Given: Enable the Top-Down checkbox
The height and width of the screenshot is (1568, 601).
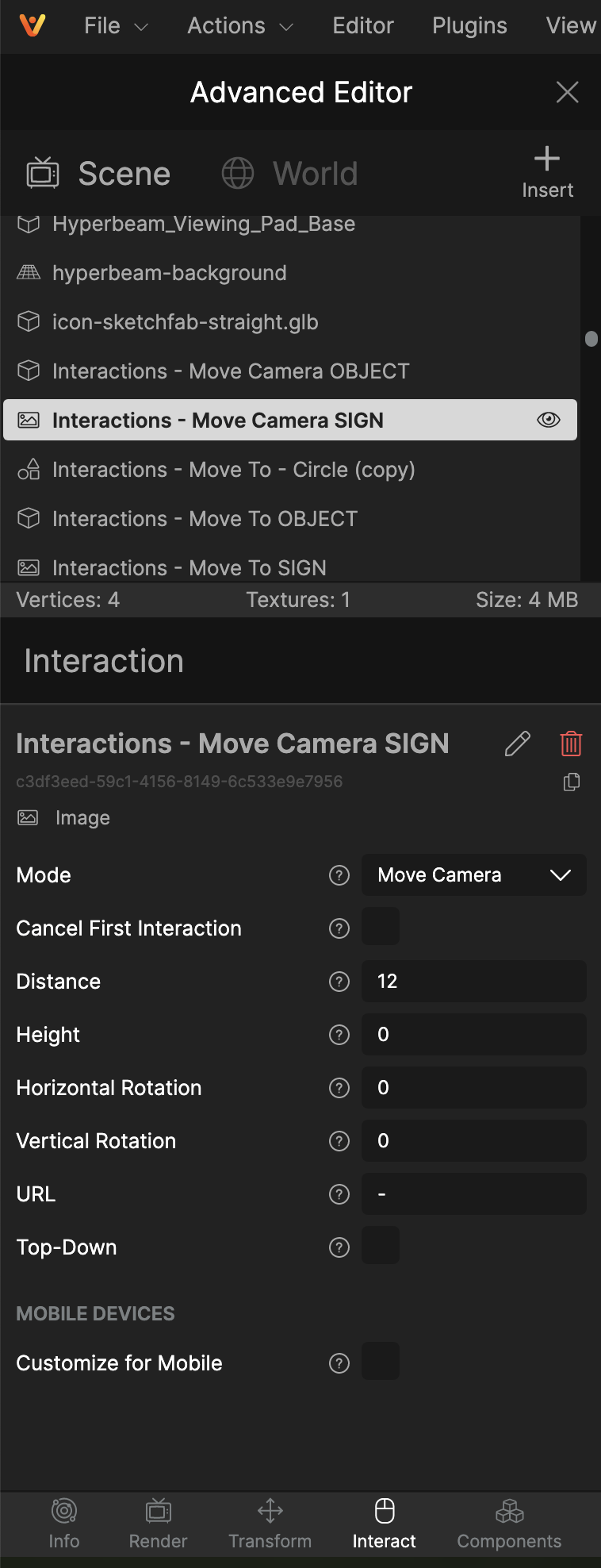Looking at the screenshot, I should (x=381, y=1246).
